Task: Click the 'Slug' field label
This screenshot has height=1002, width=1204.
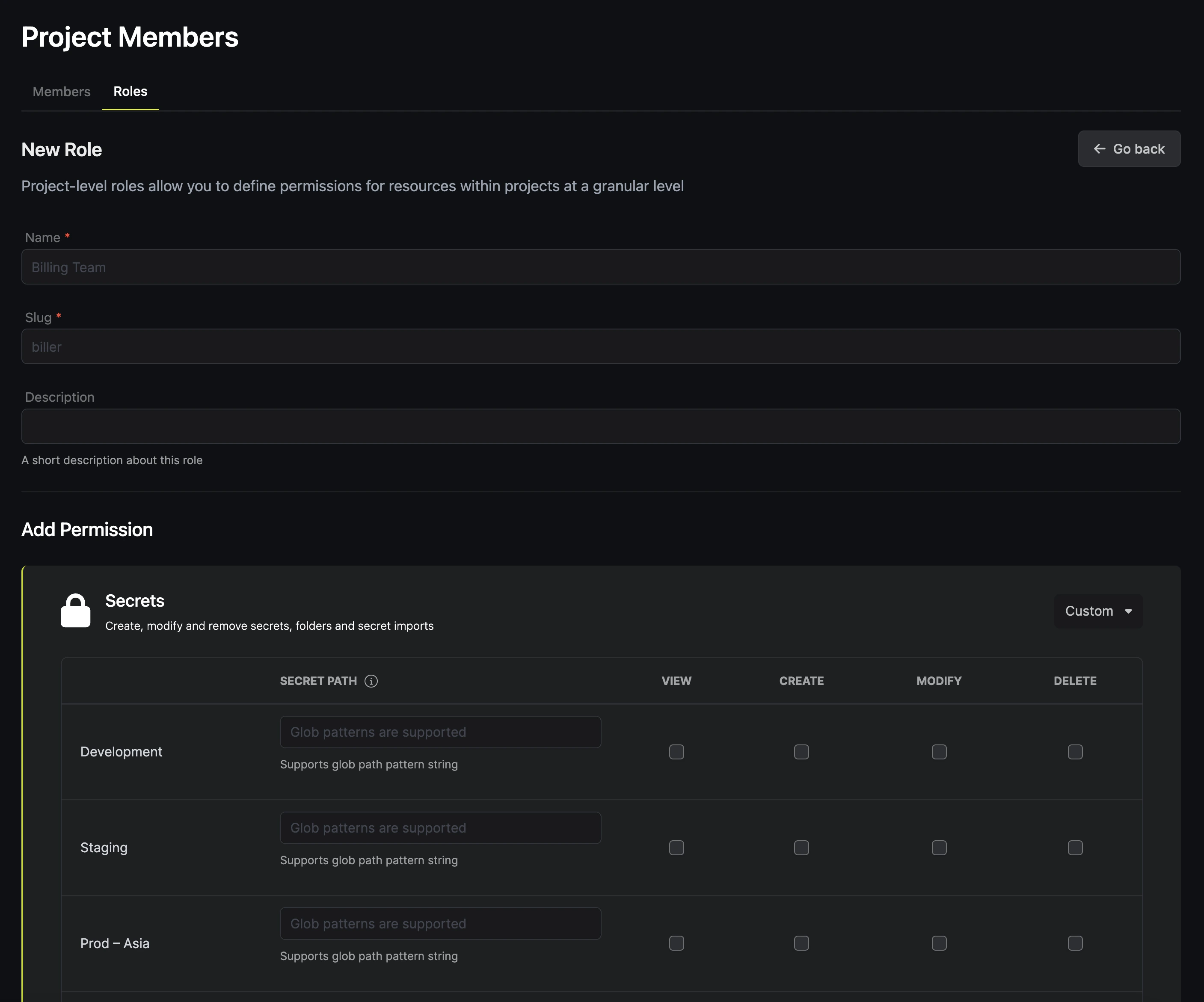Action: click(39, 317)
